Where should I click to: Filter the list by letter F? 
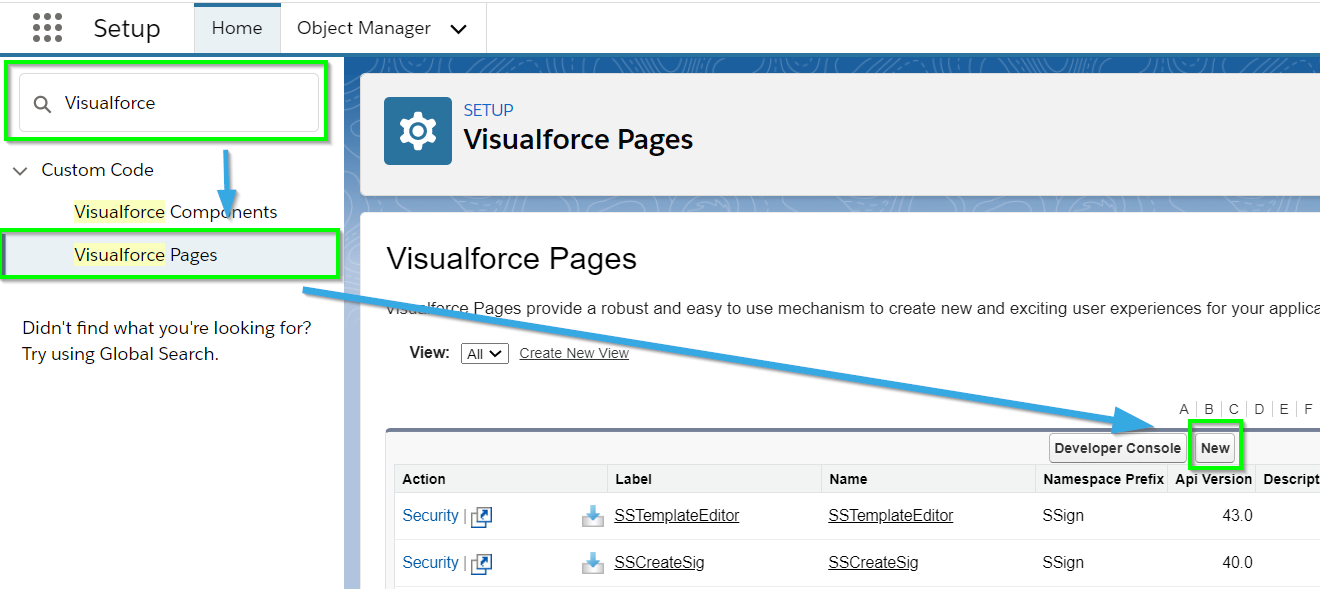pos(1308,409)
